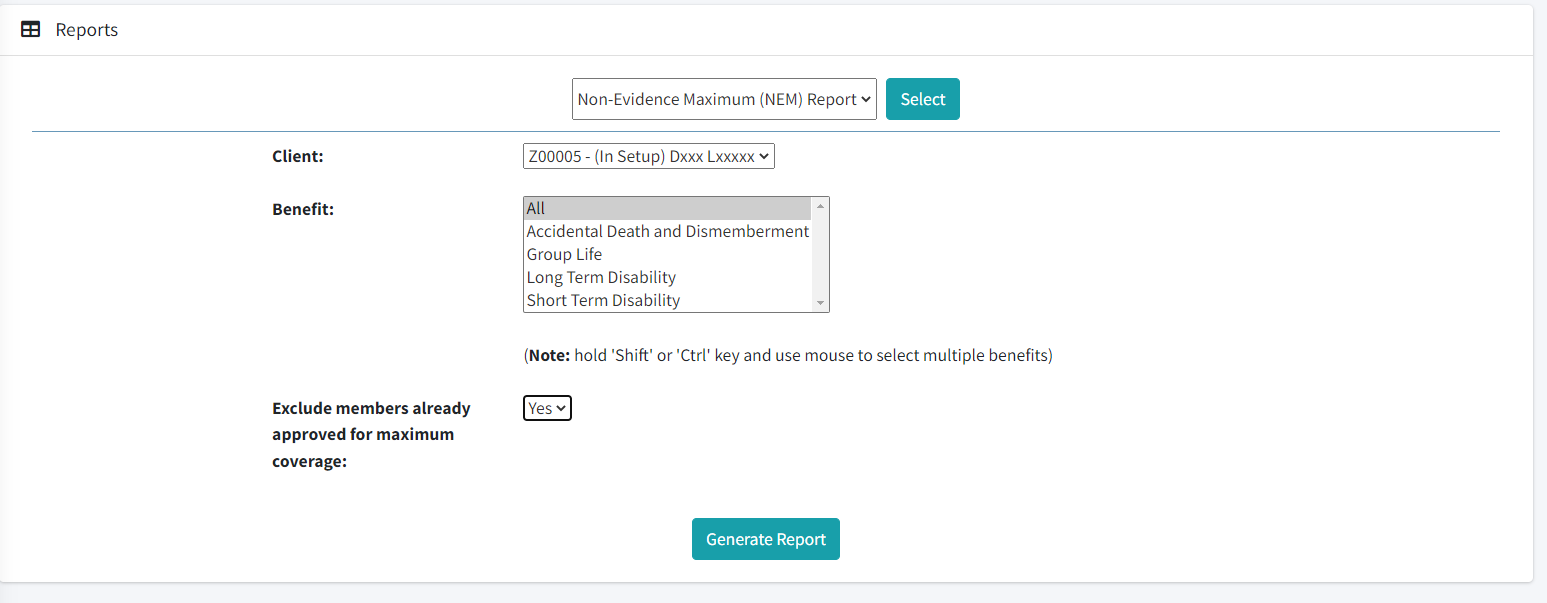Click the Reports table icon
Screen dimensions: 1547x603
click(31, 30)
